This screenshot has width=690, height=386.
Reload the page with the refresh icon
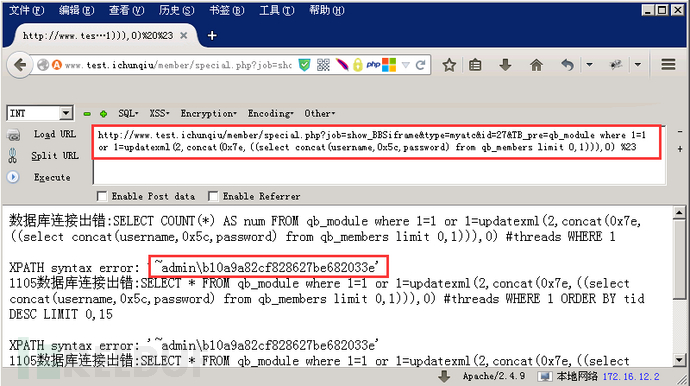pos(420,65)
